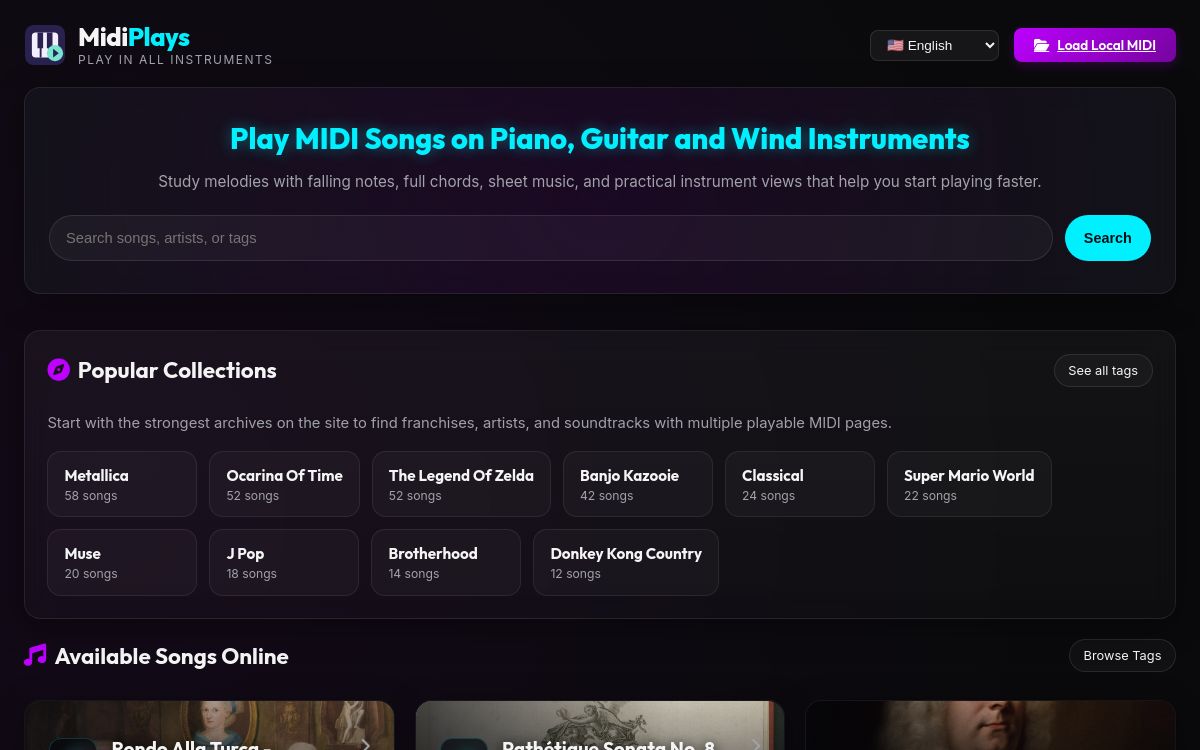Click the music note icon beside Available Songs

pos(35,656)
